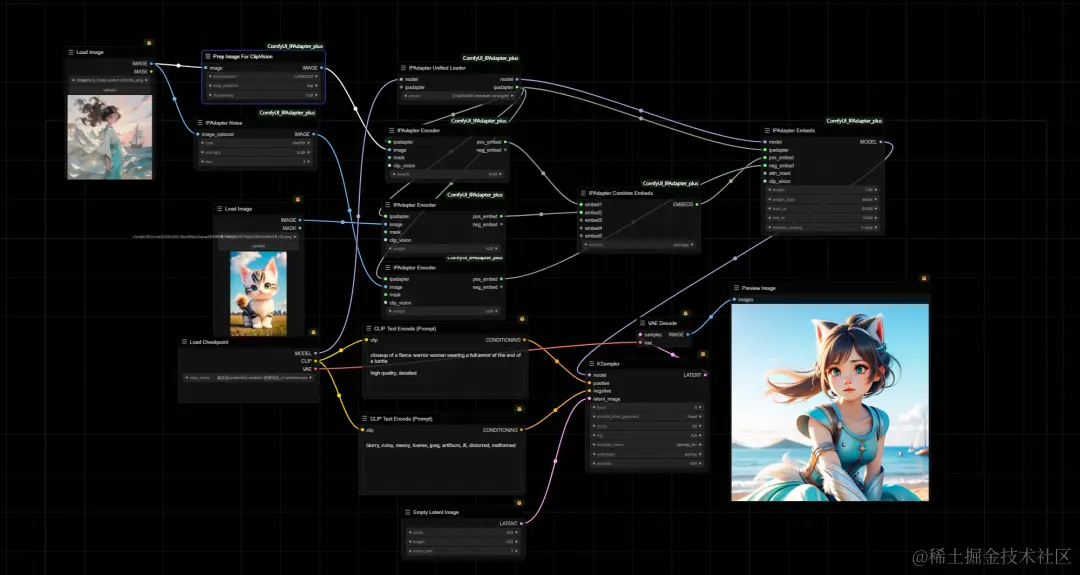The image size is (1080, 575).
Task: Click the seed field in KSampler
Action: pyautogui.click(x=646, y=407)
